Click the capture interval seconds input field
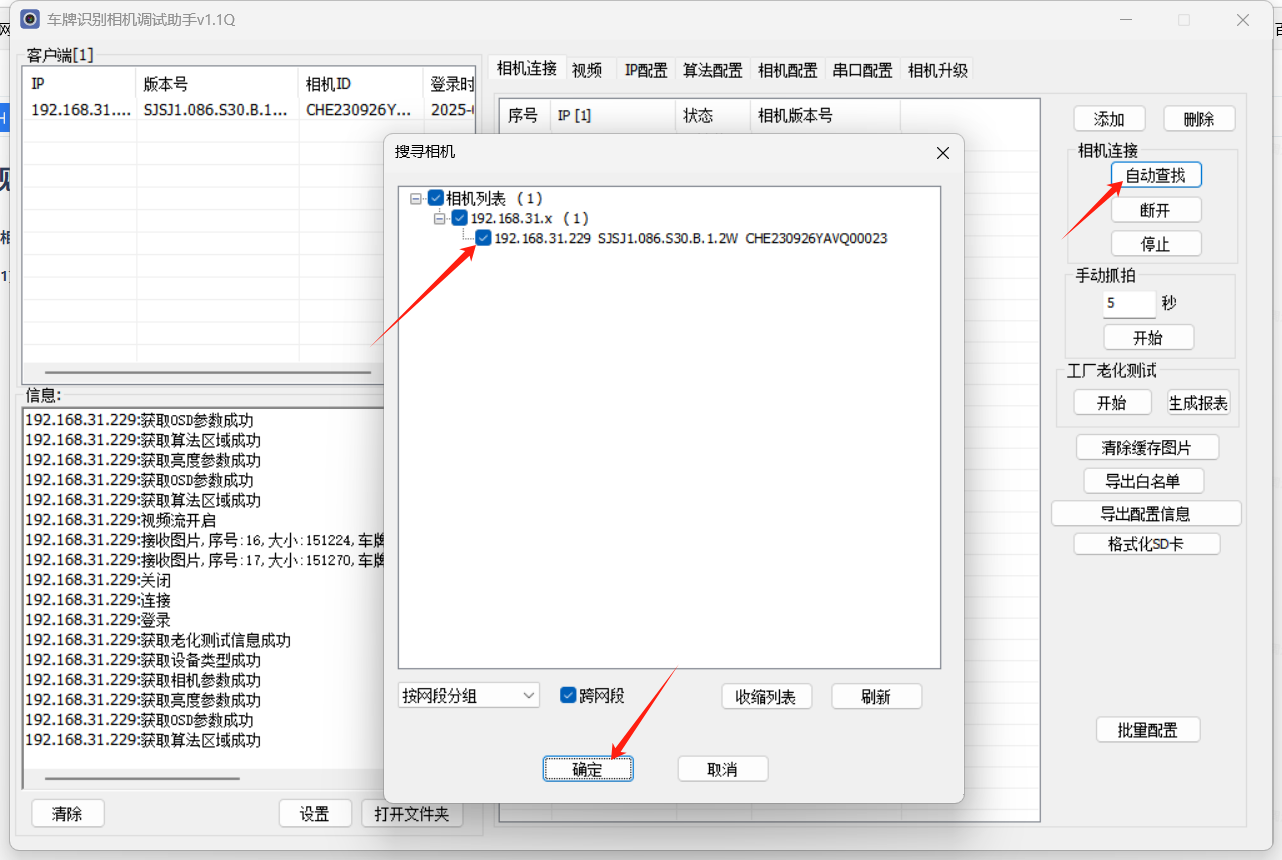Screen dimensions: 1282x860 [x=1130, y=304]
